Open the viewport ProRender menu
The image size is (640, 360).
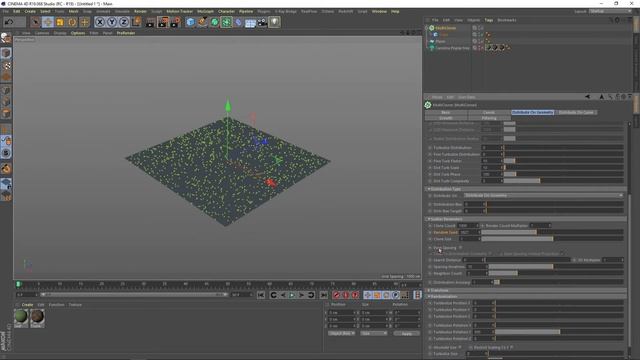[126, 33]
